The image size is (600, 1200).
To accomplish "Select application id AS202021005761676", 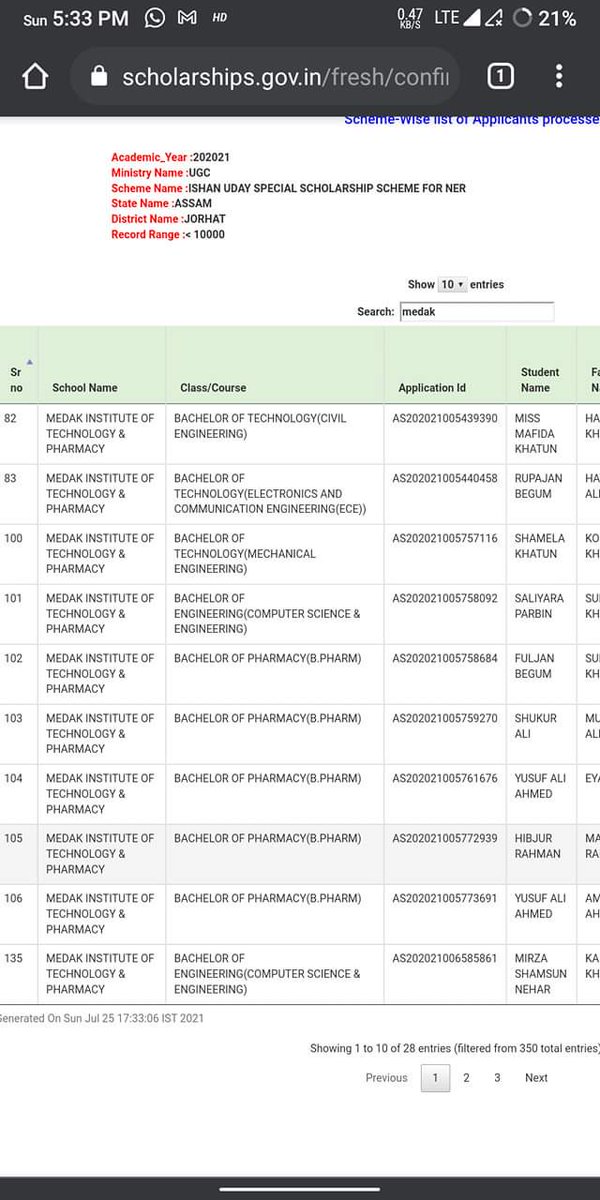I will (444, 778).
